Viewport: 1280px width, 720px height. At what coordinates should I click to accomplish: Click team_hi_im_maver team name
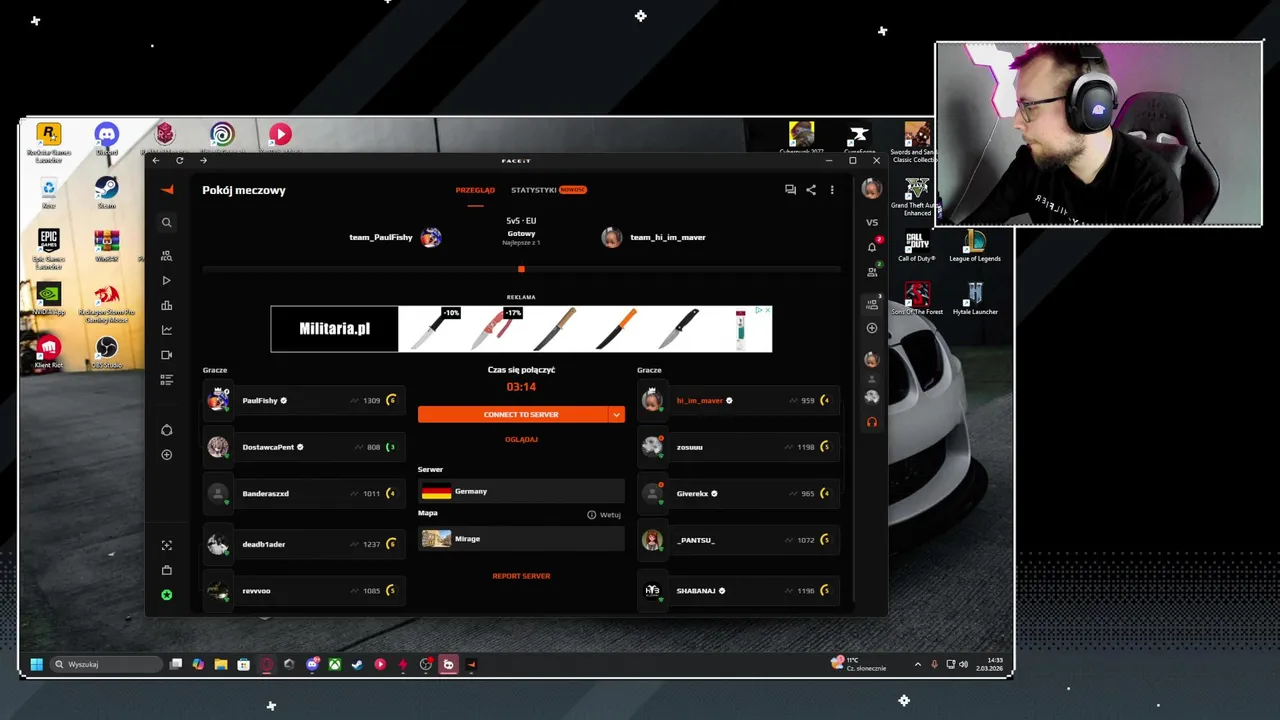pos(668,238)
